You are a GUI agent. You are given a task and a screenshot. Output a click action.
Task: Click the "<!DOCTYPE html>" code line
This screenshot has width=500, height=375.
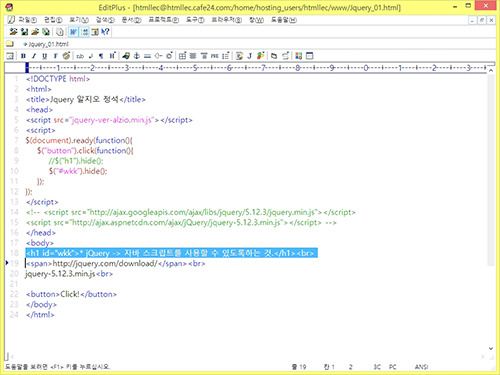click(x=58, y=79)
